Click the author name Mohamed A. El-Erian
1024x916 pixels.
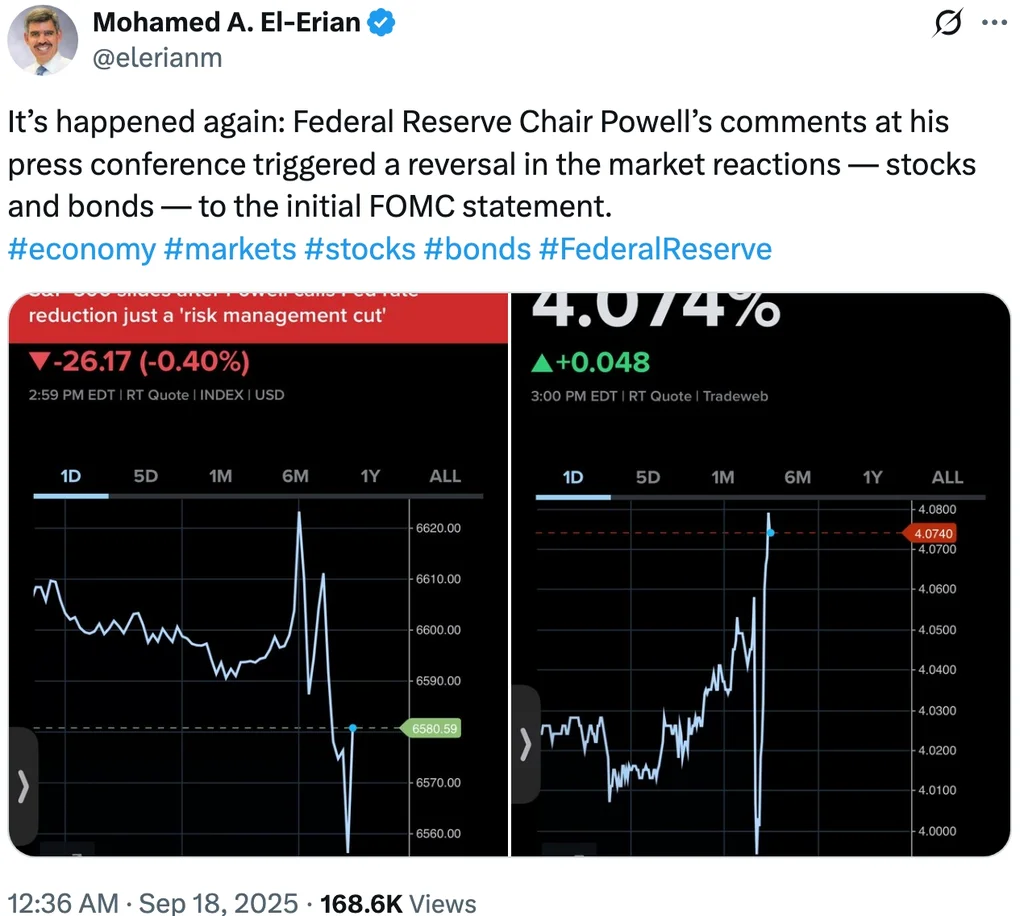click(226, 23)
